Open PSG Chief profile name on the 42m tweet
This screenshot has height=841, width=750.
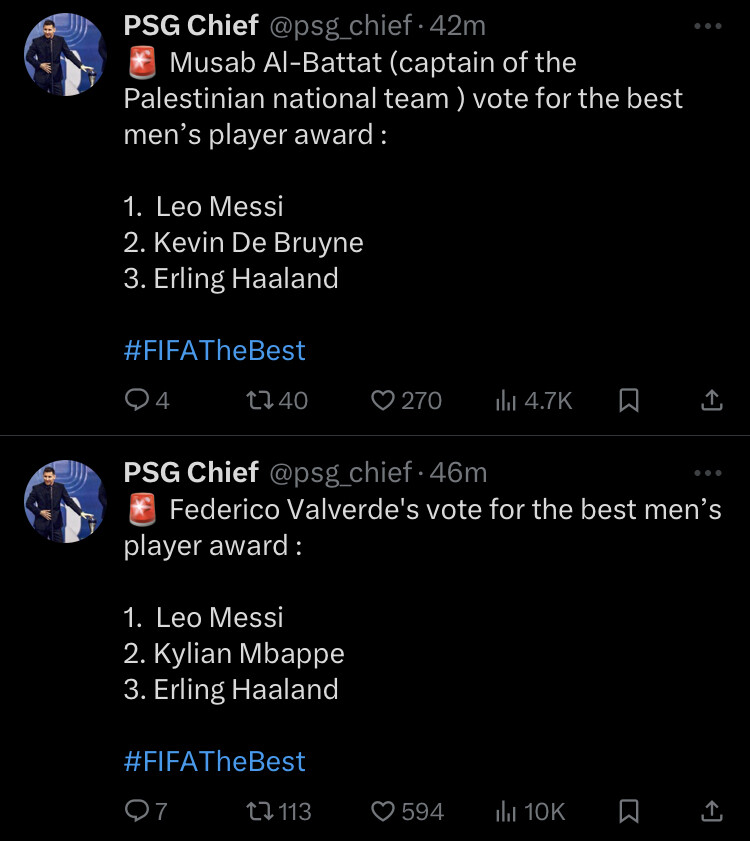[191, 24]
